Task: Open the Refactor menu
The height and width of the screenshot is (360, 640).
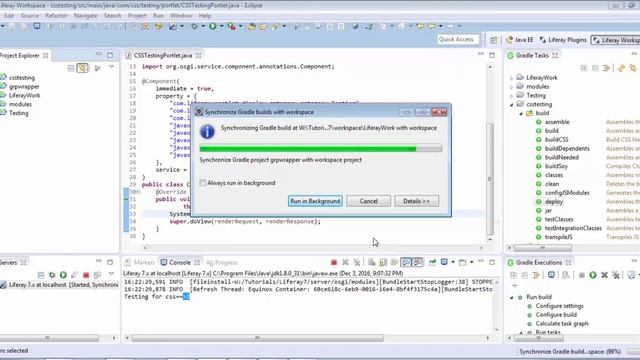Action: click(x=56, y=16)
